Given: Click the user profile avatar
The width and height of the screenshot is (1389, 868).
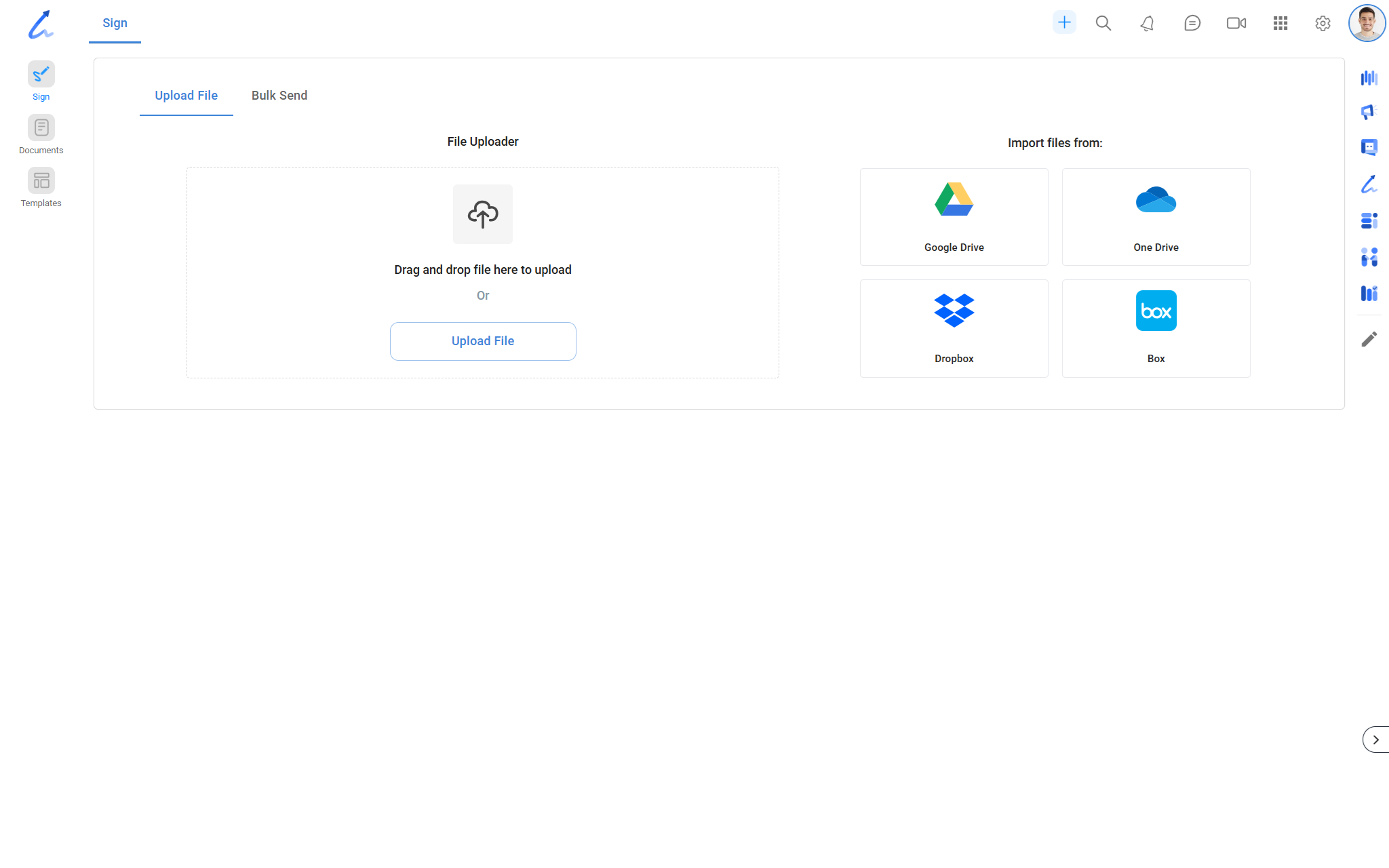Looking at the screenshot, I should tap(1367, 23).
